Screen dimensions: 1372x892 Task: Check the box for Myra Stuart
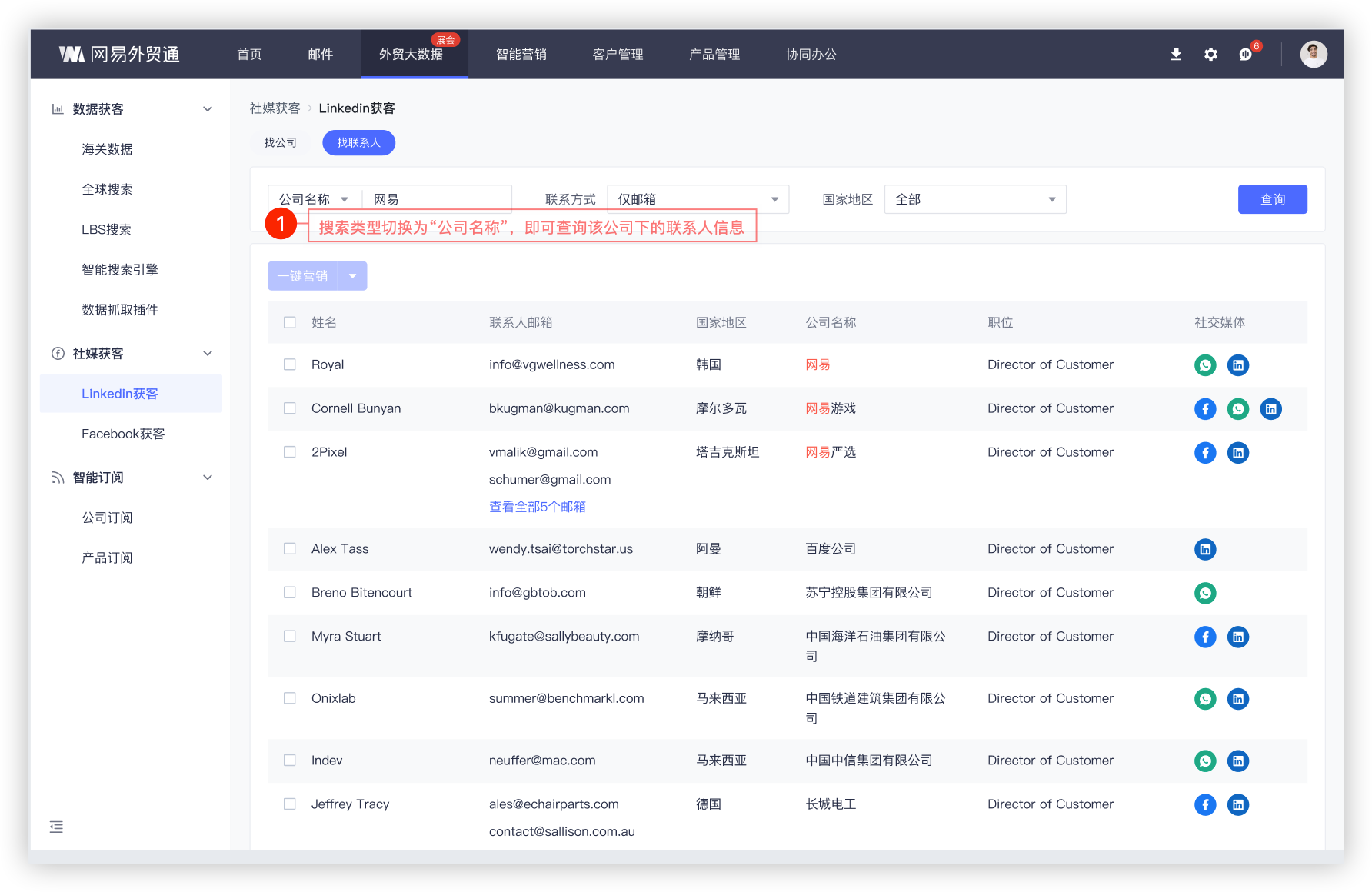(x=290, y=637)
